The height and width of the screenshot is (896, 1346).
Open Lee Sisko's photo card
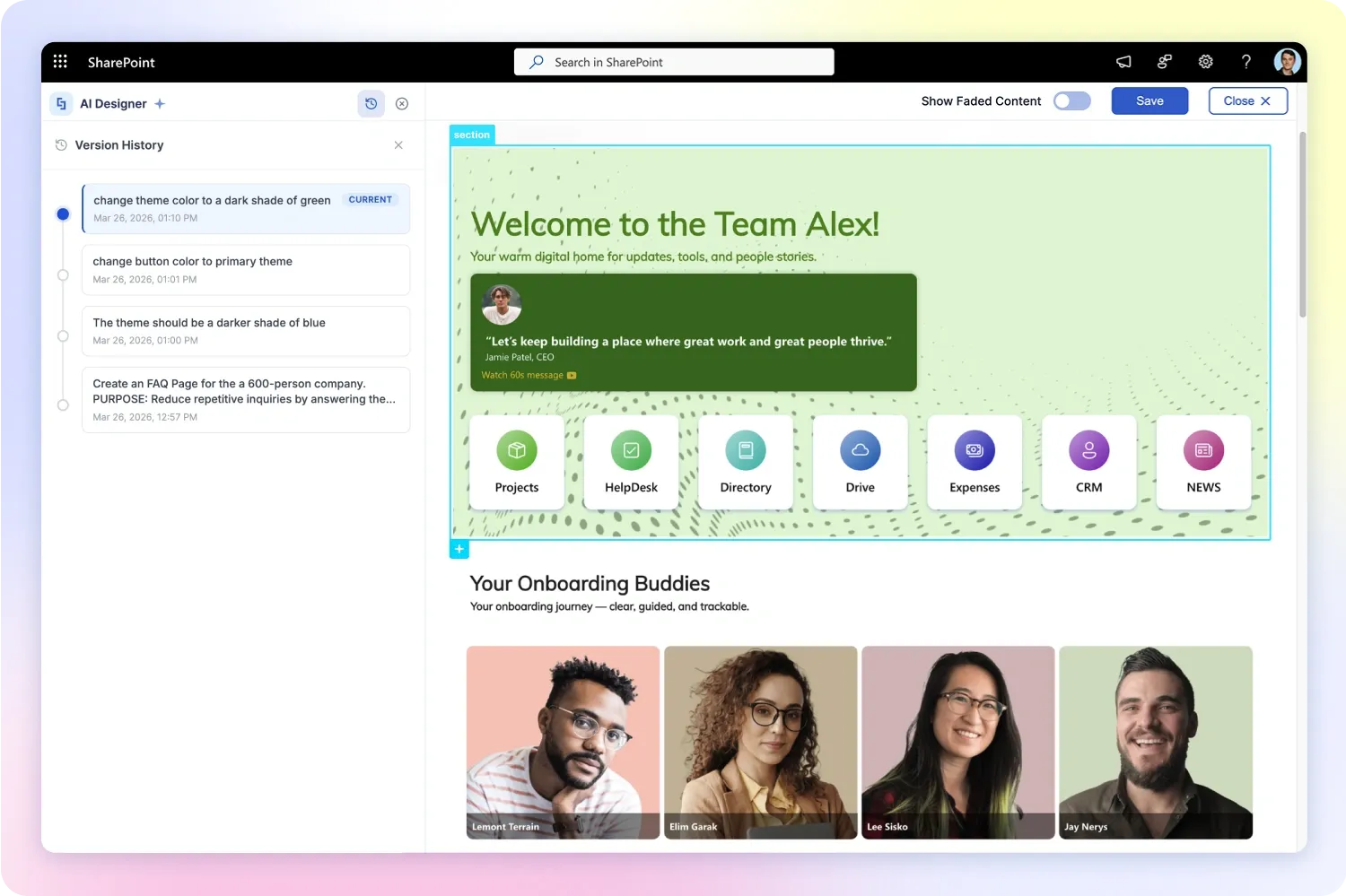(x=957, y=743)
